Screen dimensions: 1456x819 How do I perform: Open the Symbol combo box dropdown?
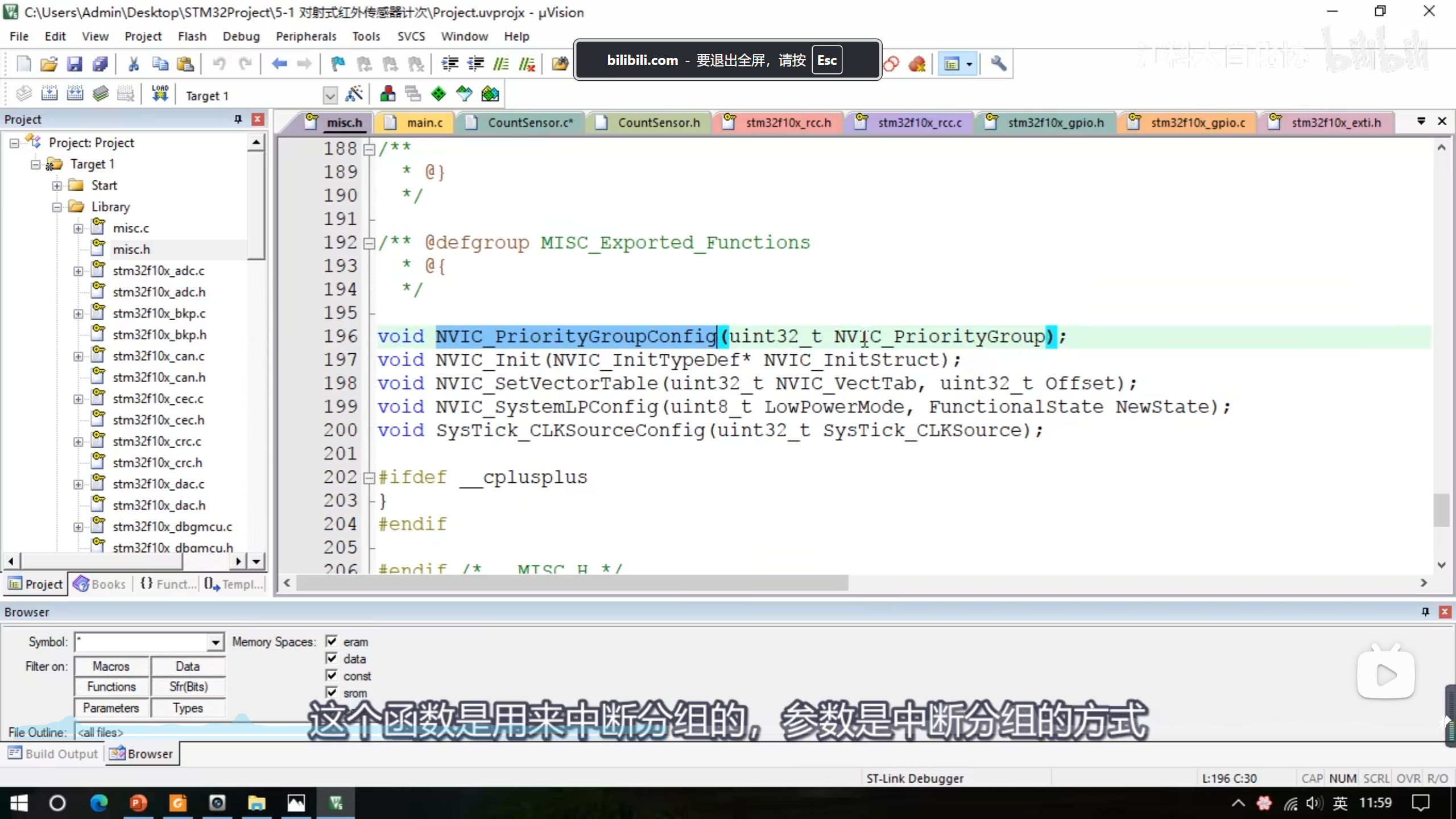coord(215,642)
